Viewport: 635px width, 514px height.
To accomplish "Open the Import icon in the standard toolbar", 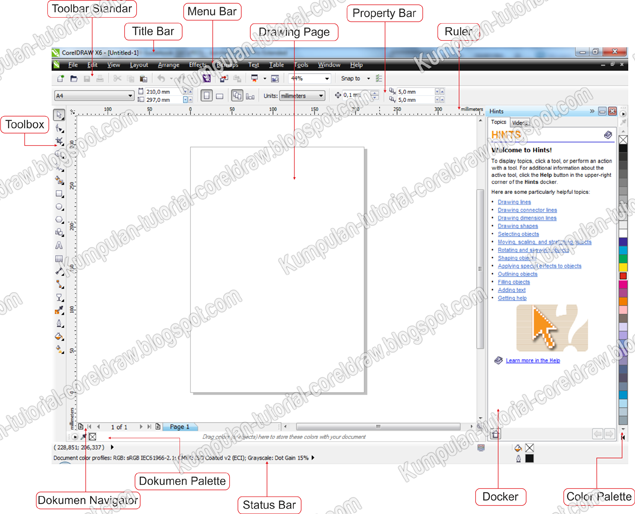I will [x=224, y=79].
